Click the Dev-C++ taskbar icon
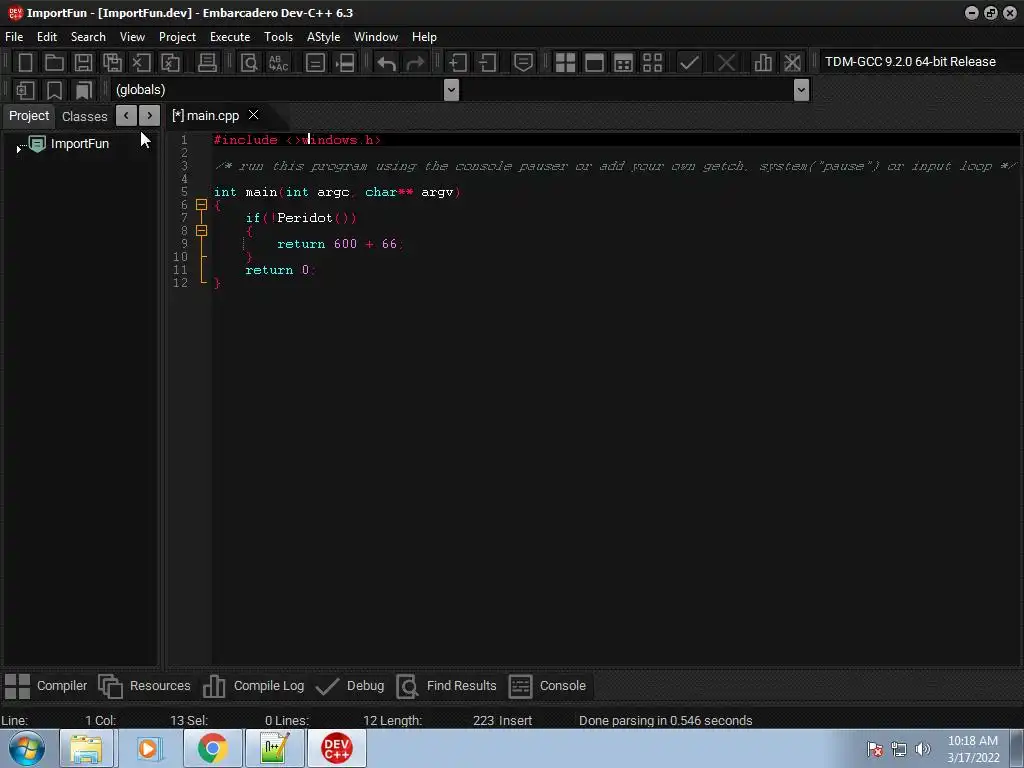1024x768 pixels. point(336,748)
